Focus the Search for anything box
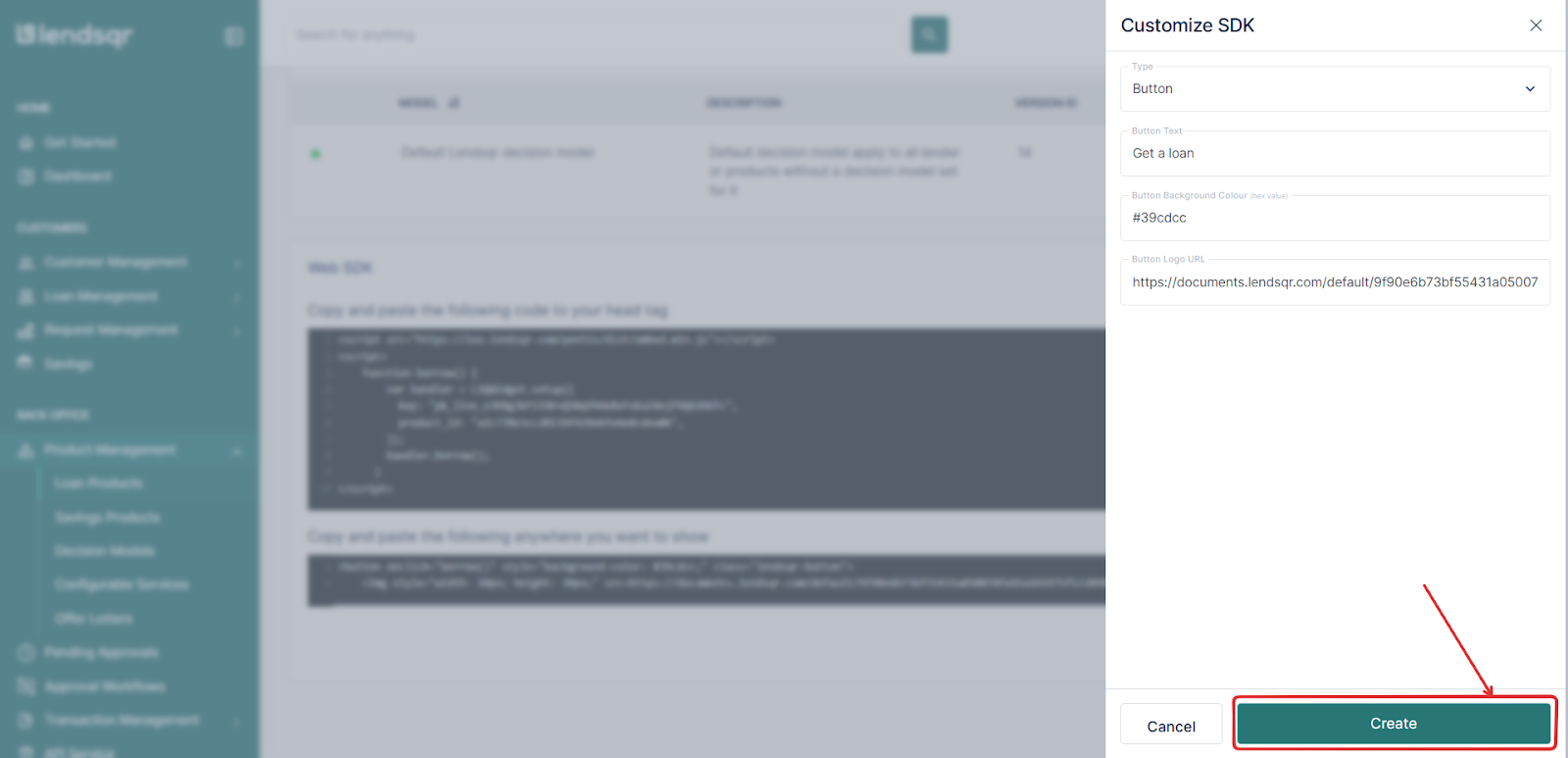This screenshot has width=1568, height=758. [598, 35]
